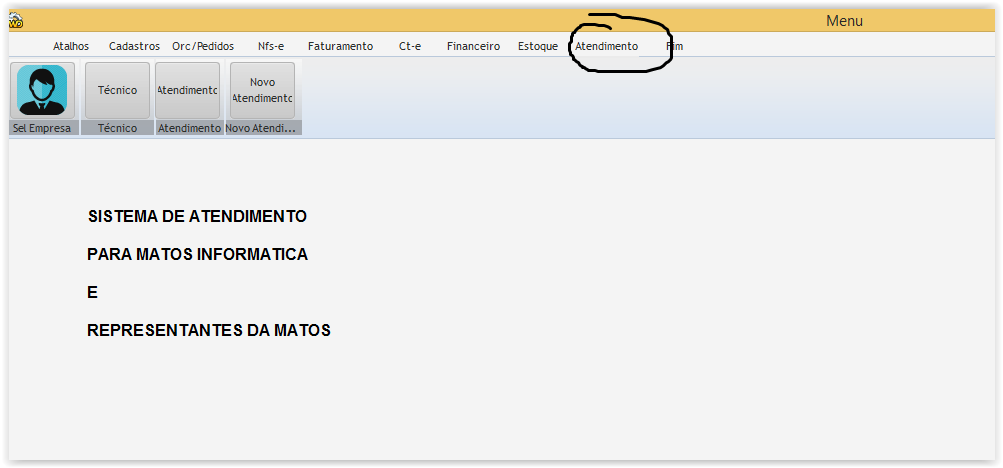Click the application logo icon in title bar

pyautogui.click(x=16, y=21)
